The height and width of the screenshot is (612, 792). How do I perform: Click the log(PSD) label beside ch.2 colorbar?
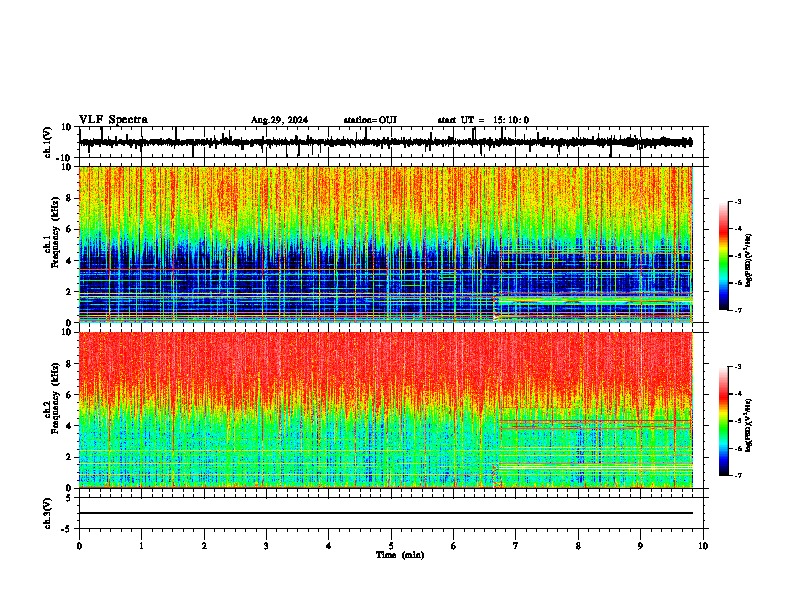pos(749,425)
